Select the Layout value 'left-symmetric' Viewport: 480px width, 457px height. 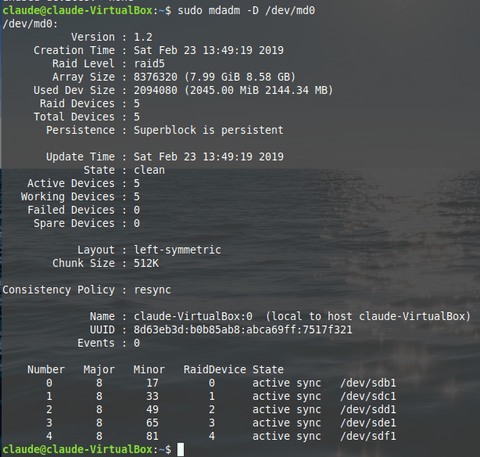[x=177, y=250]
